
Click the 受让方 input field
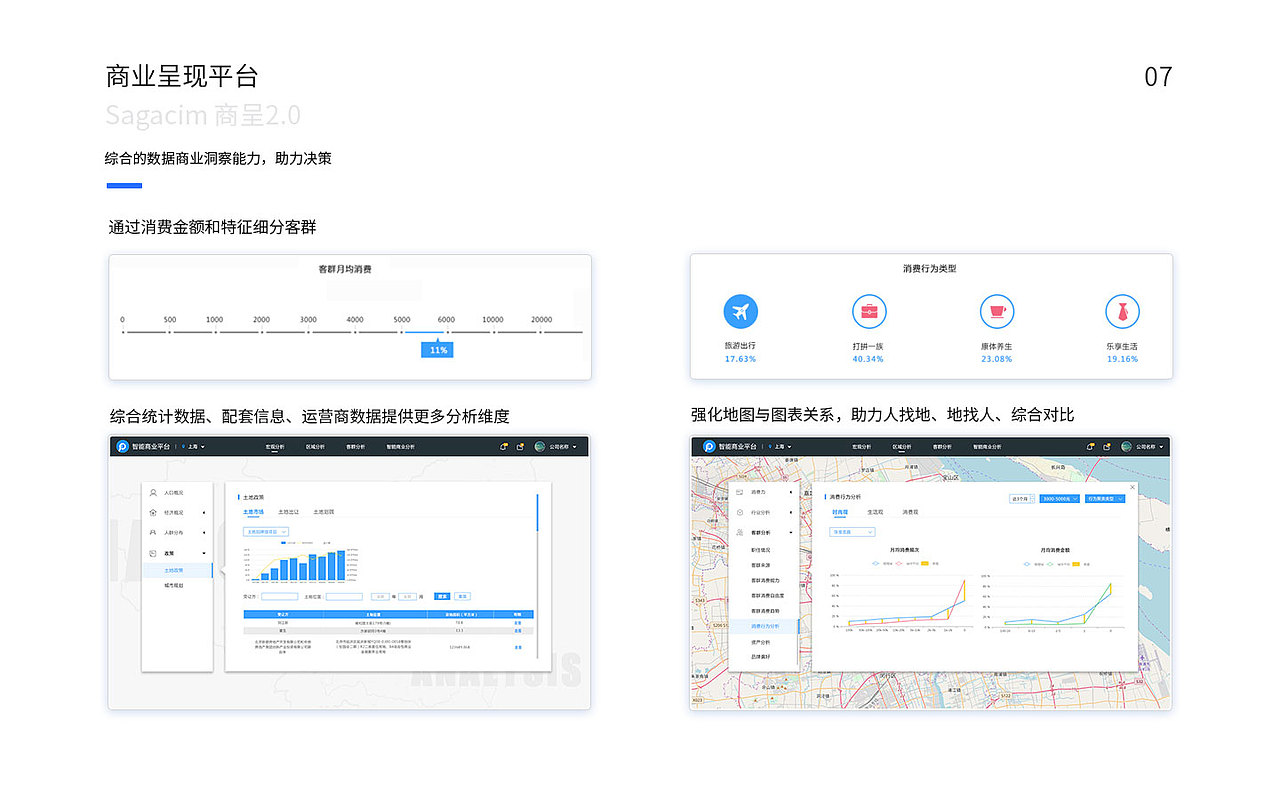pos(280,596)
